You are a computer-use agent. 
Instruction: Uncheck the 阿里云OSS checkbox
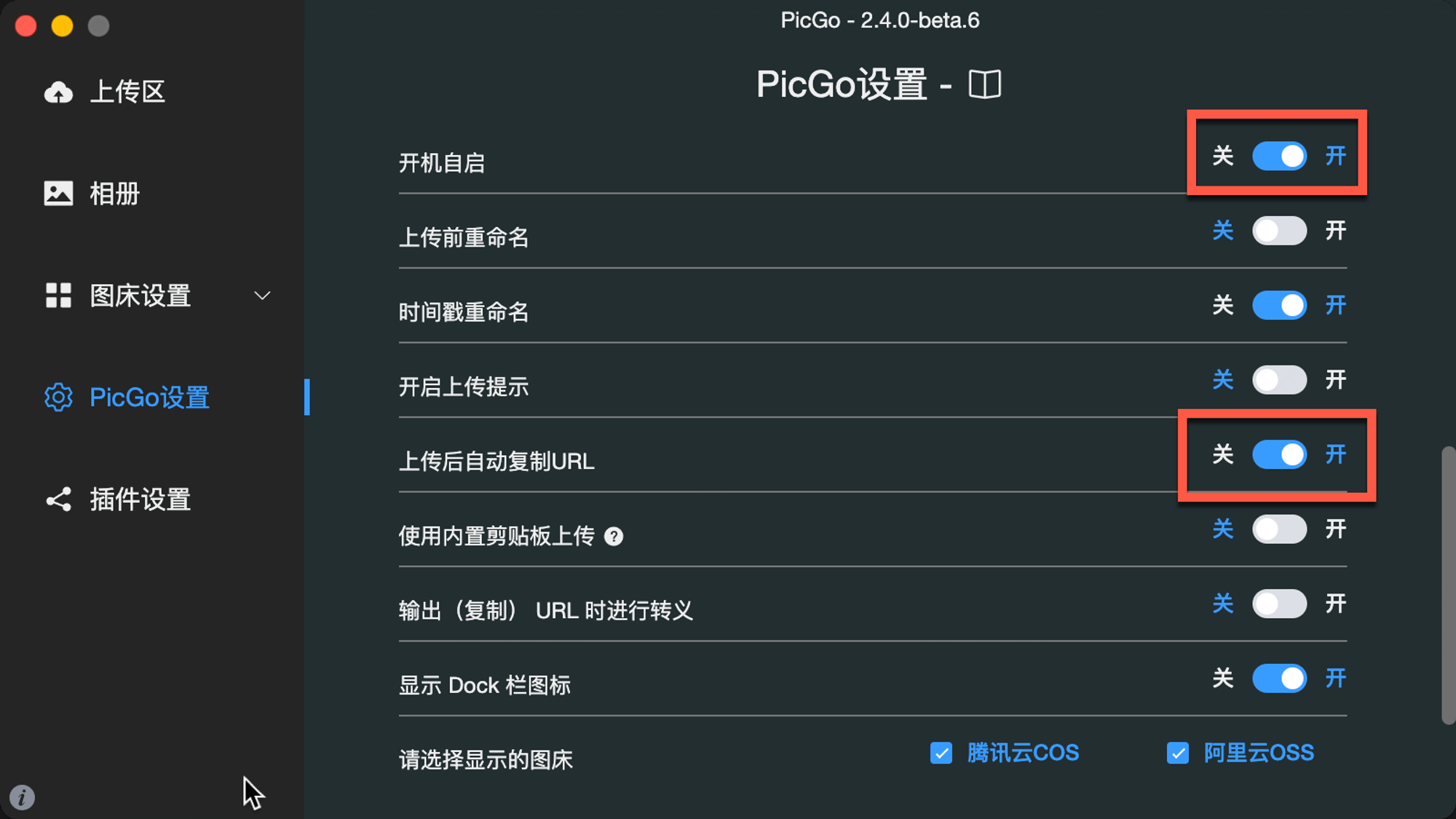1178,753
